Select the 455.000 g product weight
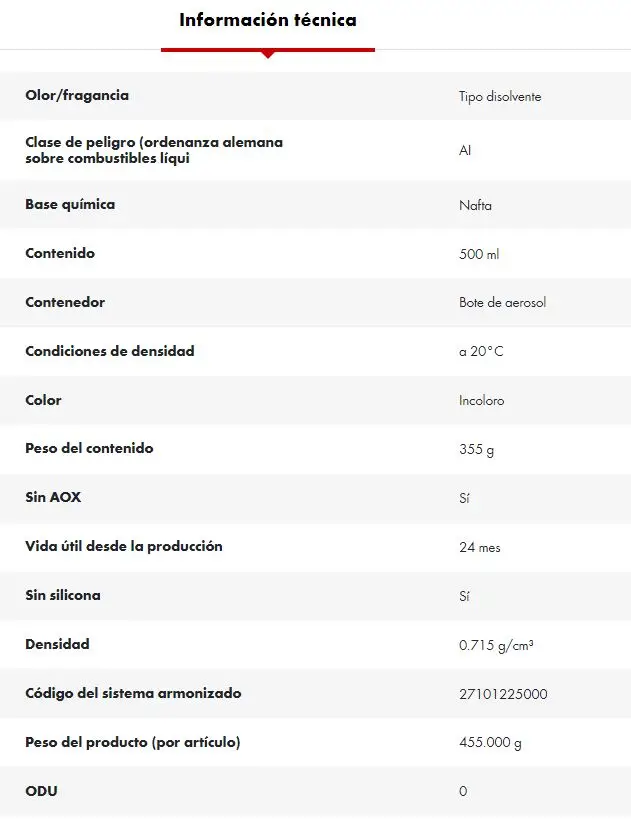 coord(490,743)
